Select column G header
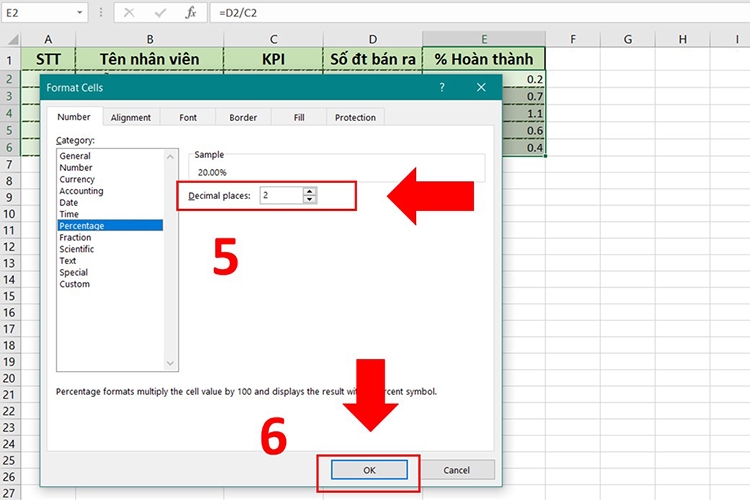 [628, 39]
